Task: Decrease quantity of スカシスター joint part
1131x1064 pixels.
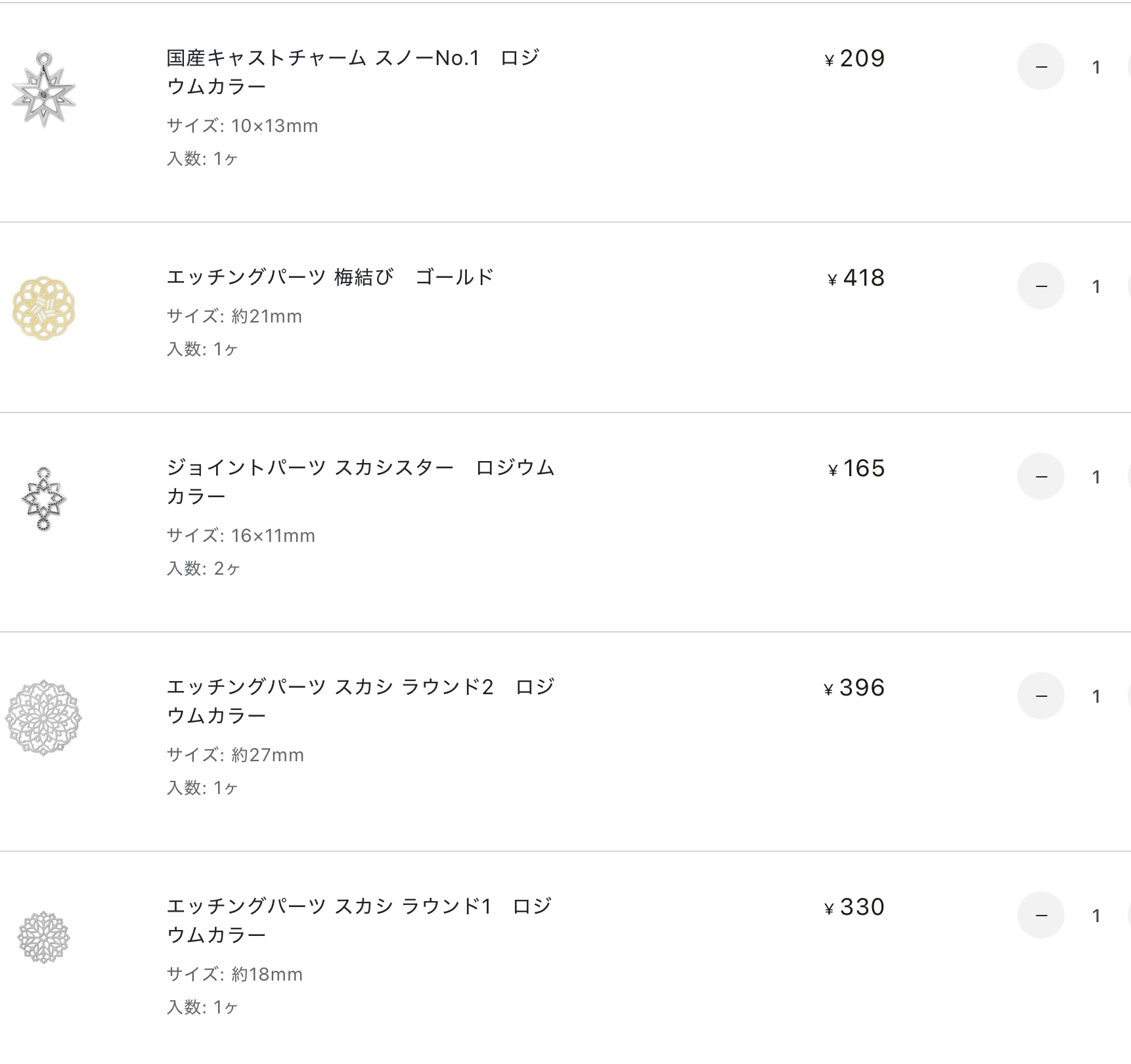Action: [1040, 476]
